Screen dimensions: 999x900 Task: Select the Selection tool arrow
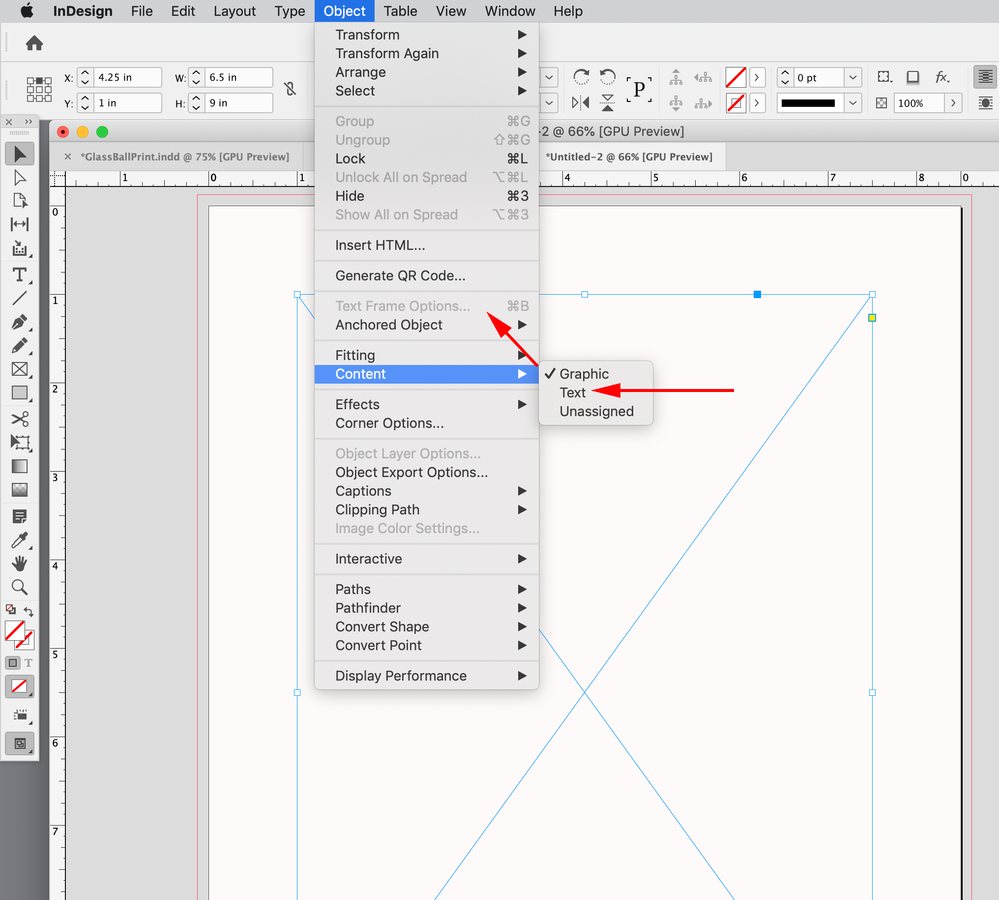pos(20,154)
